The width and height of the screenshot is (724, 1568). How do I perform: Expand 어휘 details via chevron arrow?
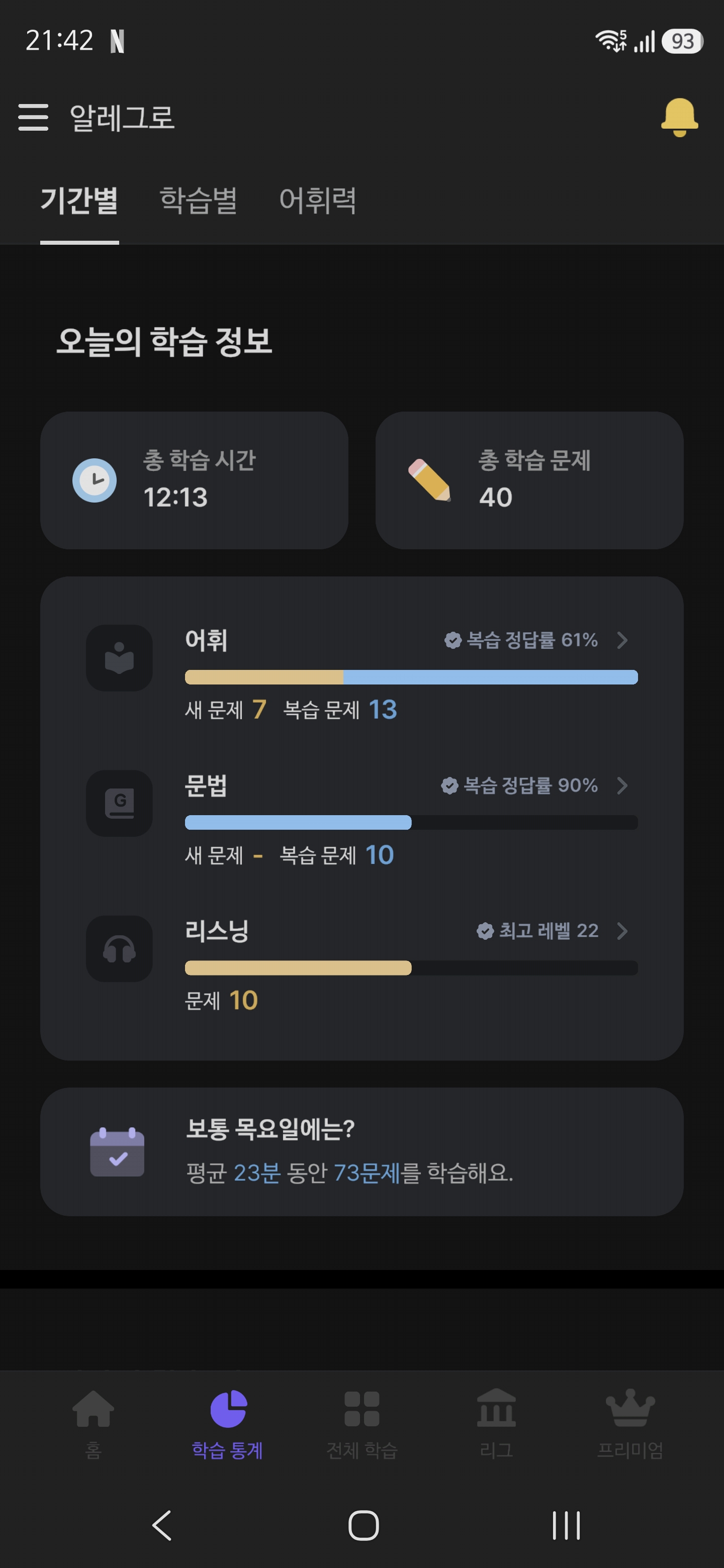(x=622, y=640)
